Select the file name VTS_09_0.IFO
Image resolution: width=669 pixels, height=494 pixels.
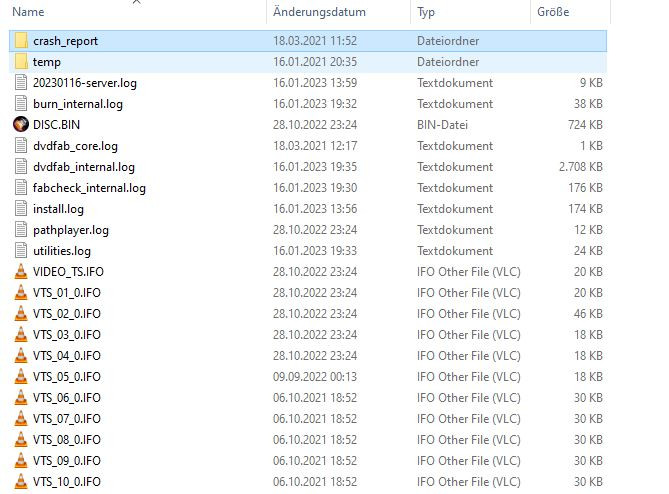pyautogui.click(x=67, y=461)
